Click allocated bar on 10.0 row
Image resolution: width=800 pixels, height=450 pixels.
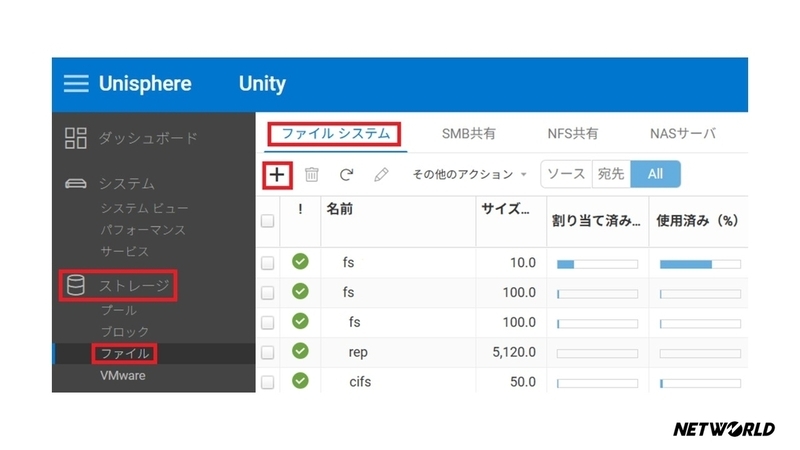(597, 264)
